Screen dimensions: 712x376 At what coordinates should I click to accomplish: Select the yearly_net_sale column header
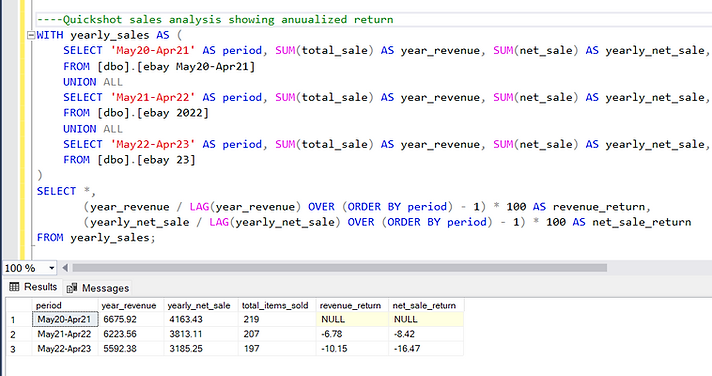tap(201, 305)
